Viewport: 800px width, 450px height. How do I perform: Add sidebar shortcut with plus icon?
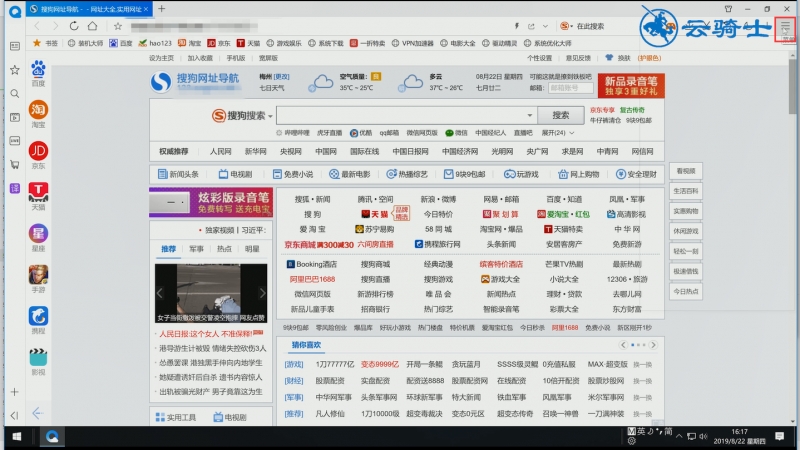[15, 392]
